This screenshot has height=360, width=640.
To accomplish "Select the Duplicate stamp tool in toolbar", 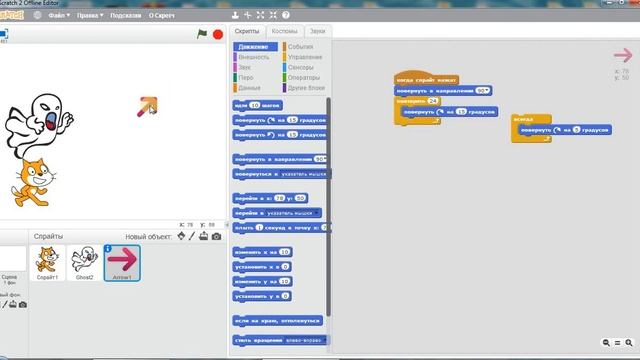I will (x=235, y=15).
